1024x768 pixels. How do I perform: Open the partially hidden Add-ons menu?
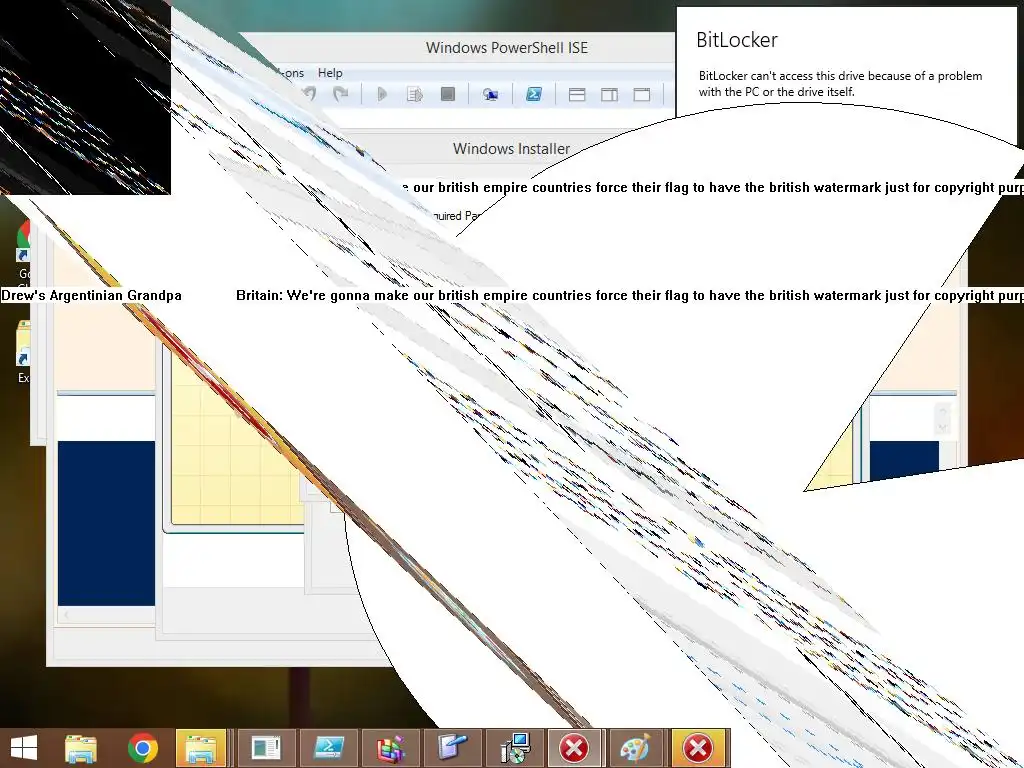290,72
